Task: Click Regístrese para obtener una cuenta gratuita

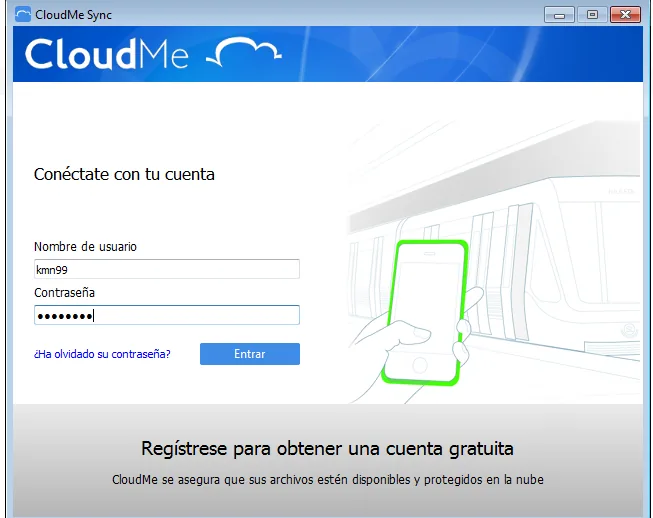Action: pos(327,448)
